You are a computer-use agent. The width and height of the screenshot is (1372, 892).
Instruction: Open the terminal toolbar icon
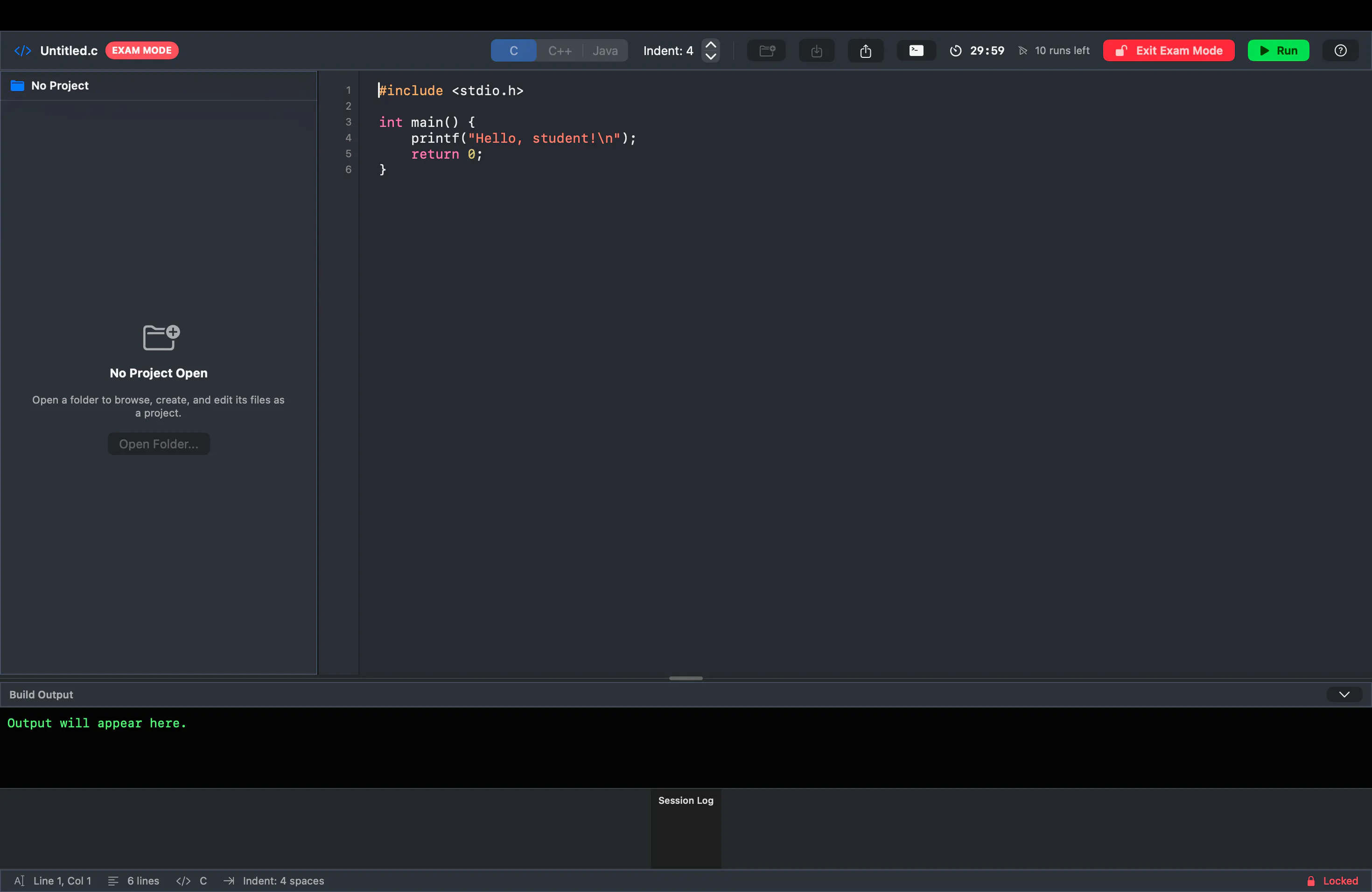[x=916, y=51]
